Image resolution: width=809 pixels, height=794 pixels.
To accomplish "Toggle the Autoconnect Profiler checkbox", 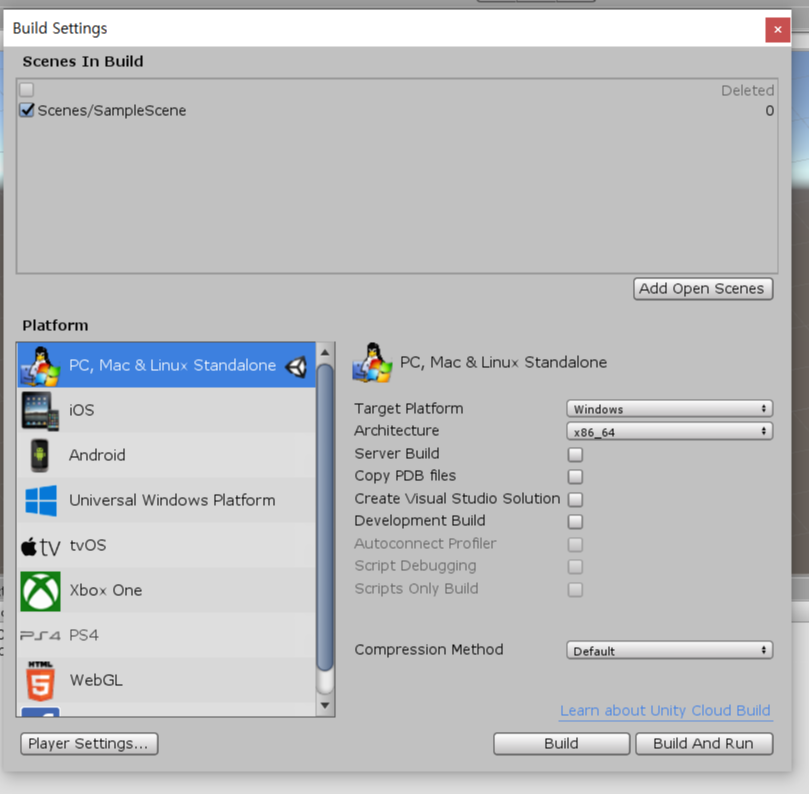I will [x=575, y=544].
